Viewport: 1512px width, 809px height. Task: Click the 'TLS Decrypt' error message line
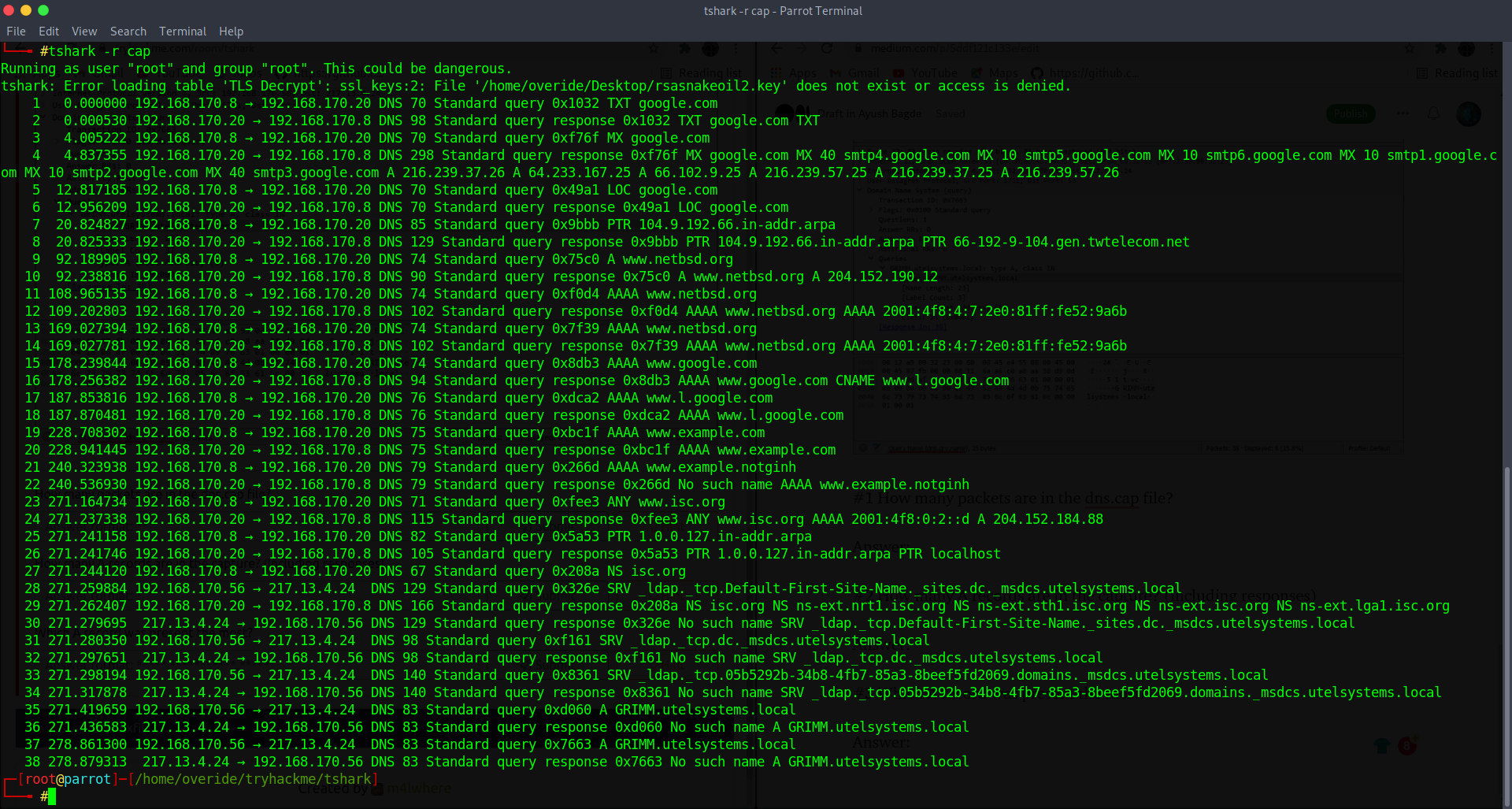click(x=535, y=86)
